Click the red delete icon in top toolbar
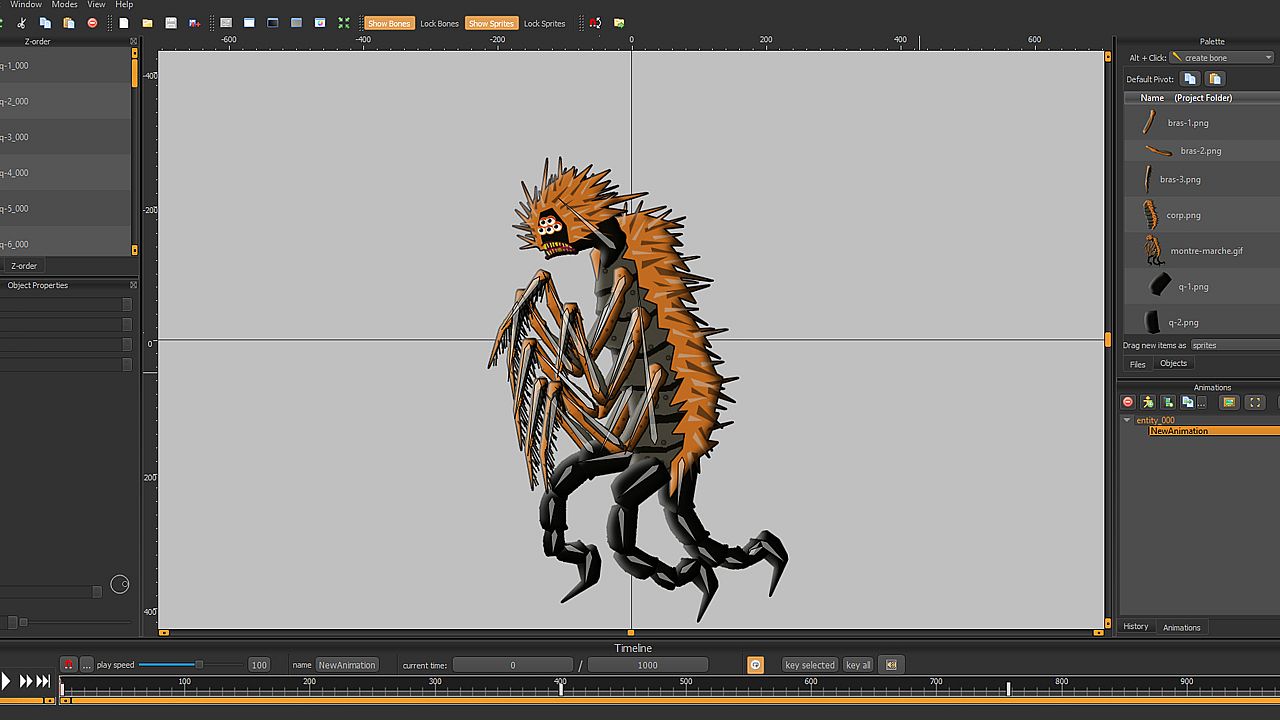 [x=92, y=23]
